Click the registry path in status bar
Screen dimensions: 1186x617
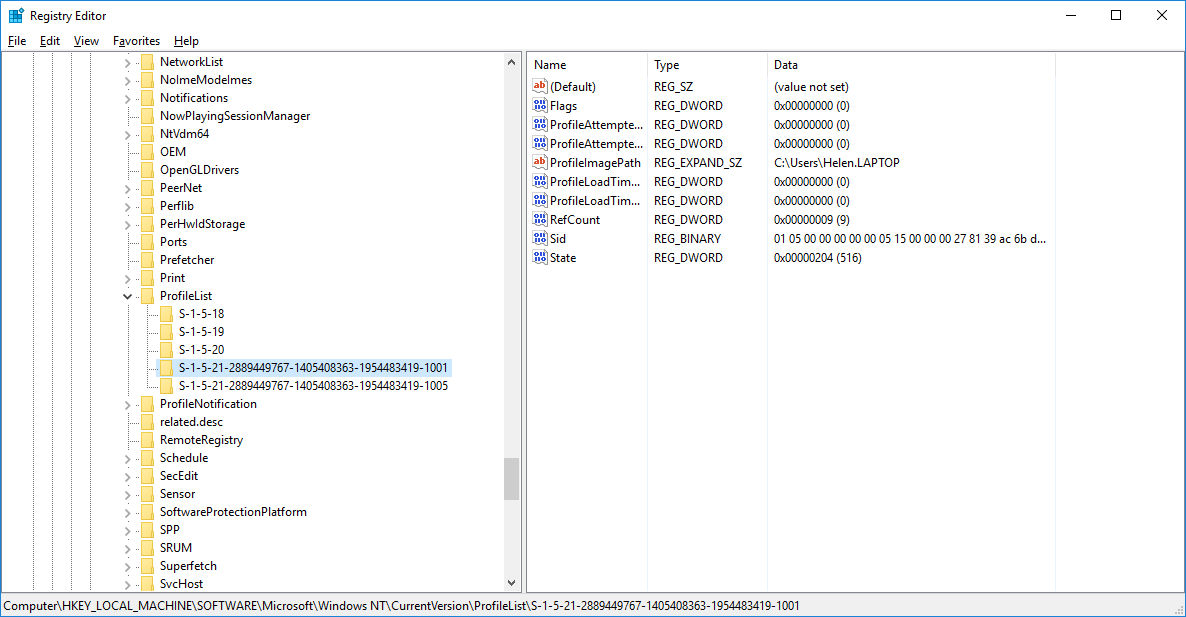401,606
